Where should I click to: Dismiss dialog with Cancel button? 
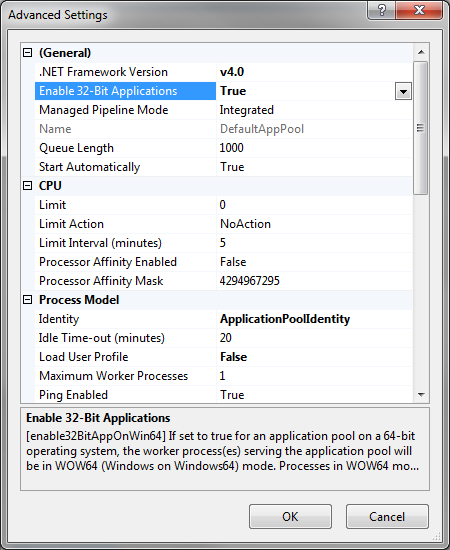pyautogui.click(x=387, y=516)
